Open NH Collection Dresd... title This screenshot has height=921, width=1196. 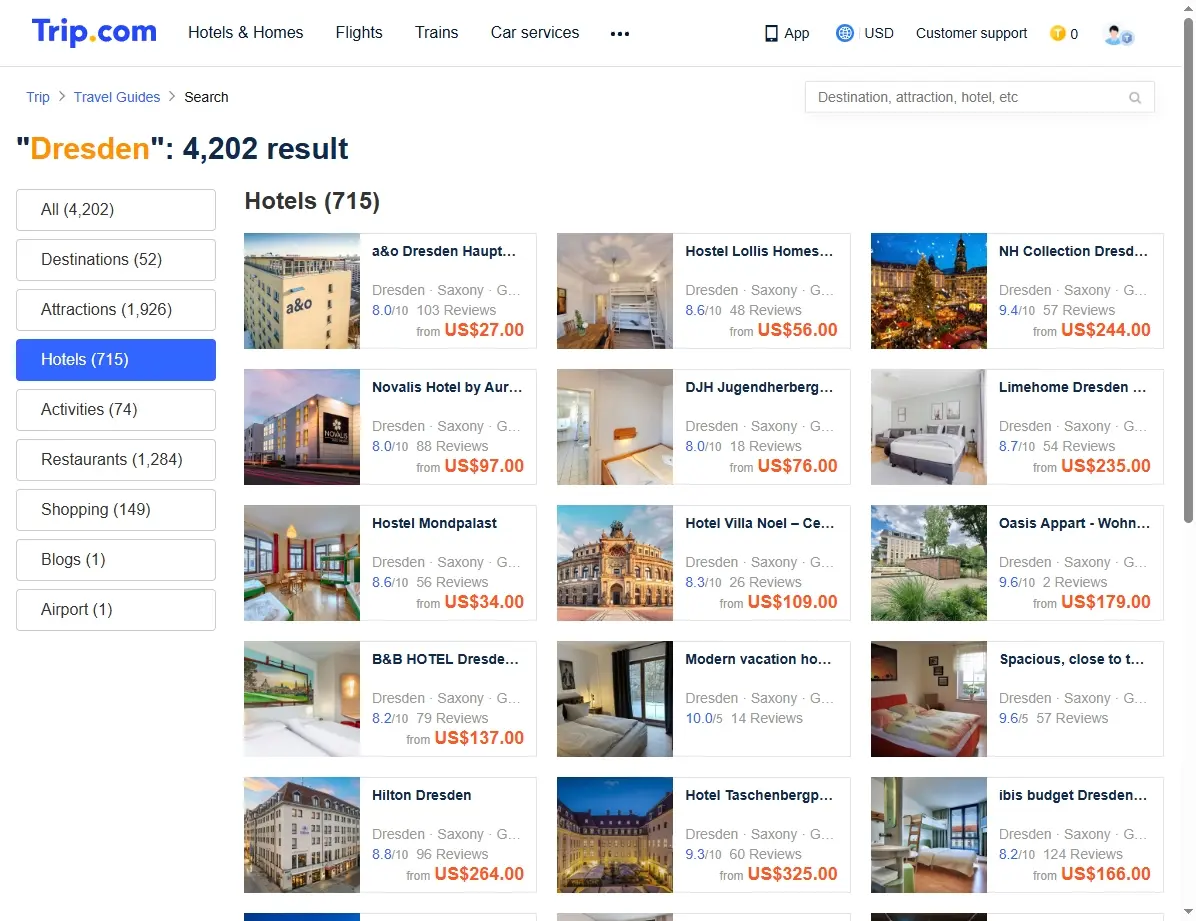click(1073, 251)
